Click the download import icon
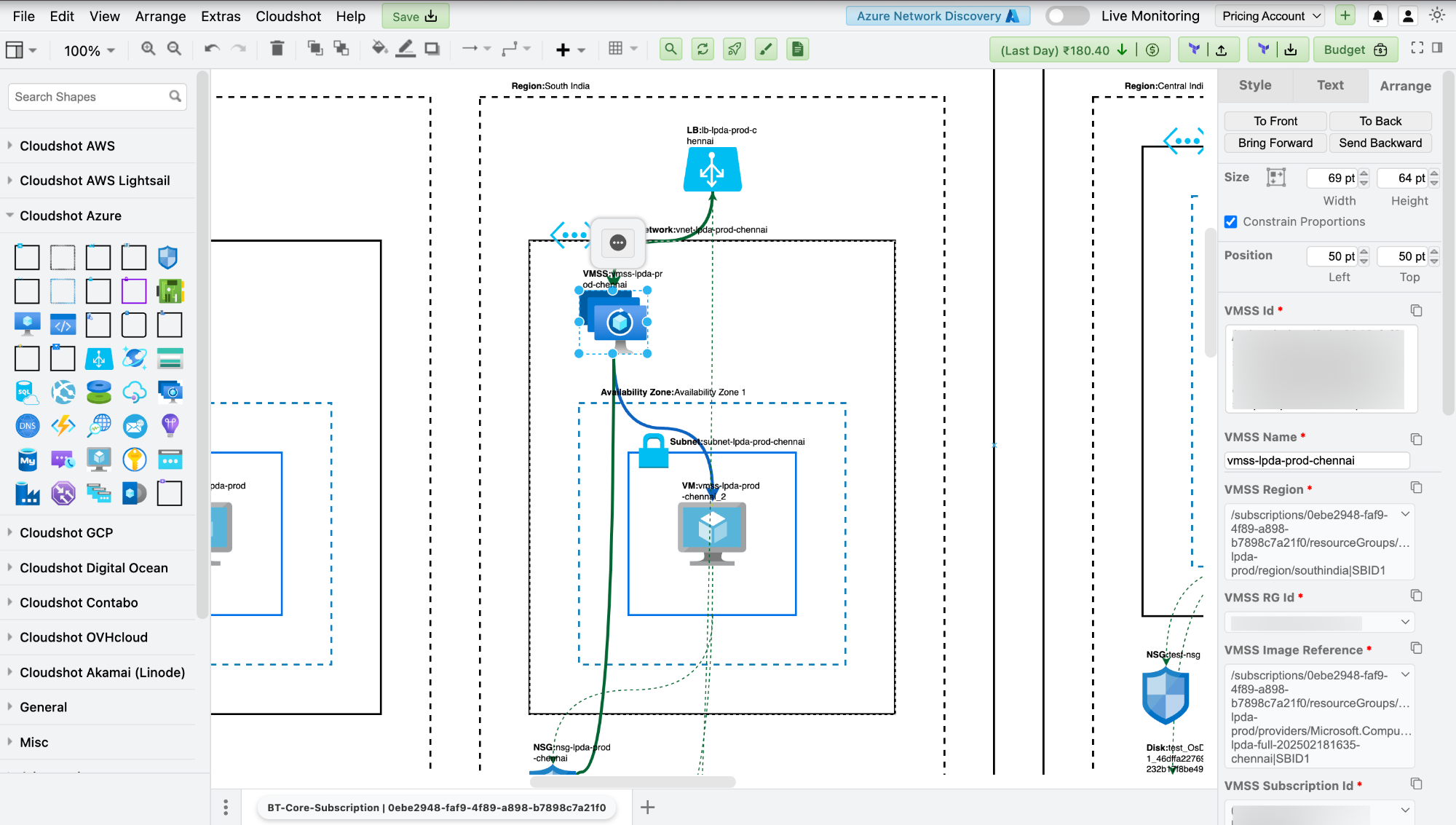Screen dimensions: 1456x825 pos(1291,50)
